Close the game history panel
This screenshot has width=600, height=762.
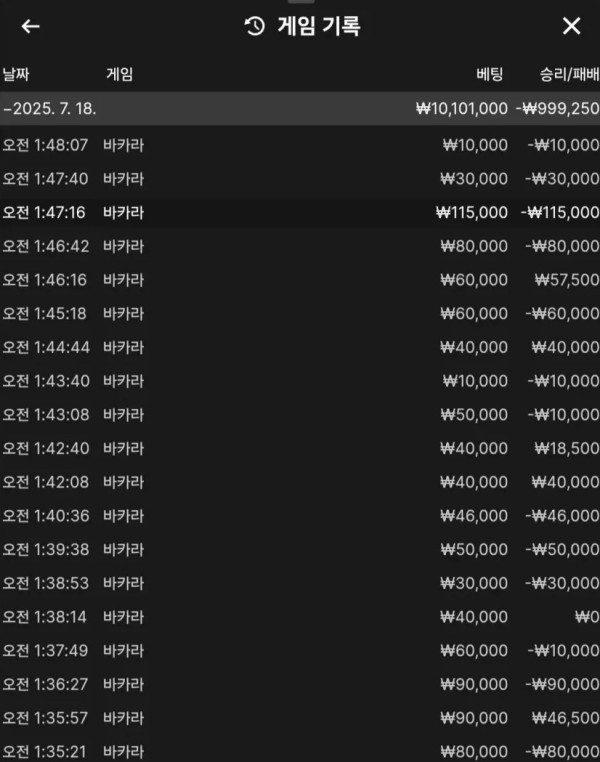coord(571,26)
